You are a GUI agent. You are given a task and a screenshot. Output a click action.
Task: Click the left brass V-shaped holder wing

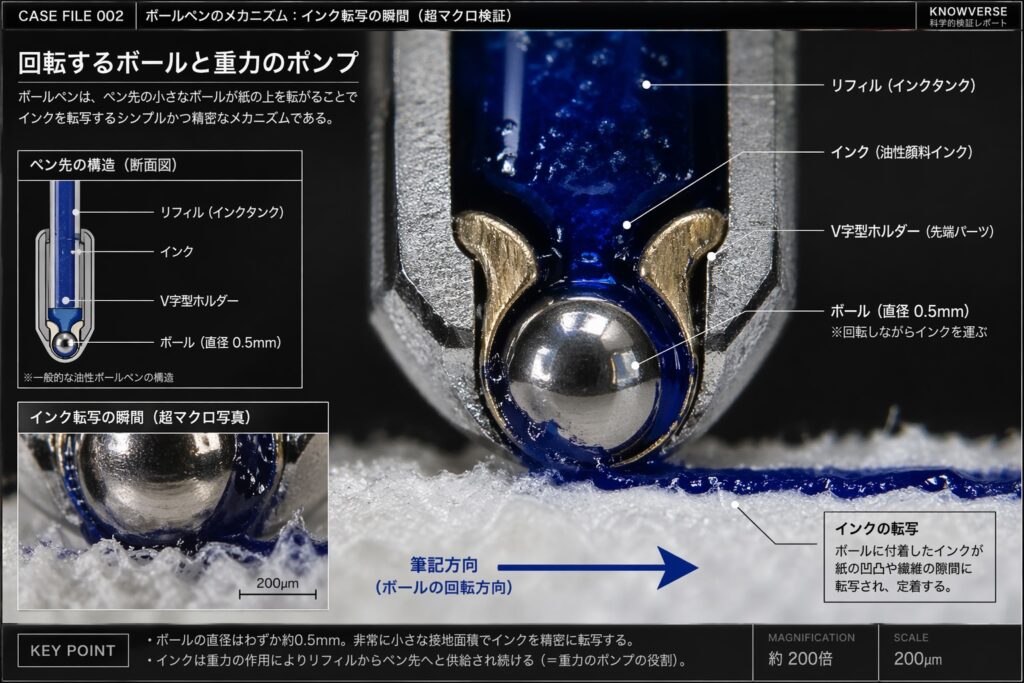(500, 260)
